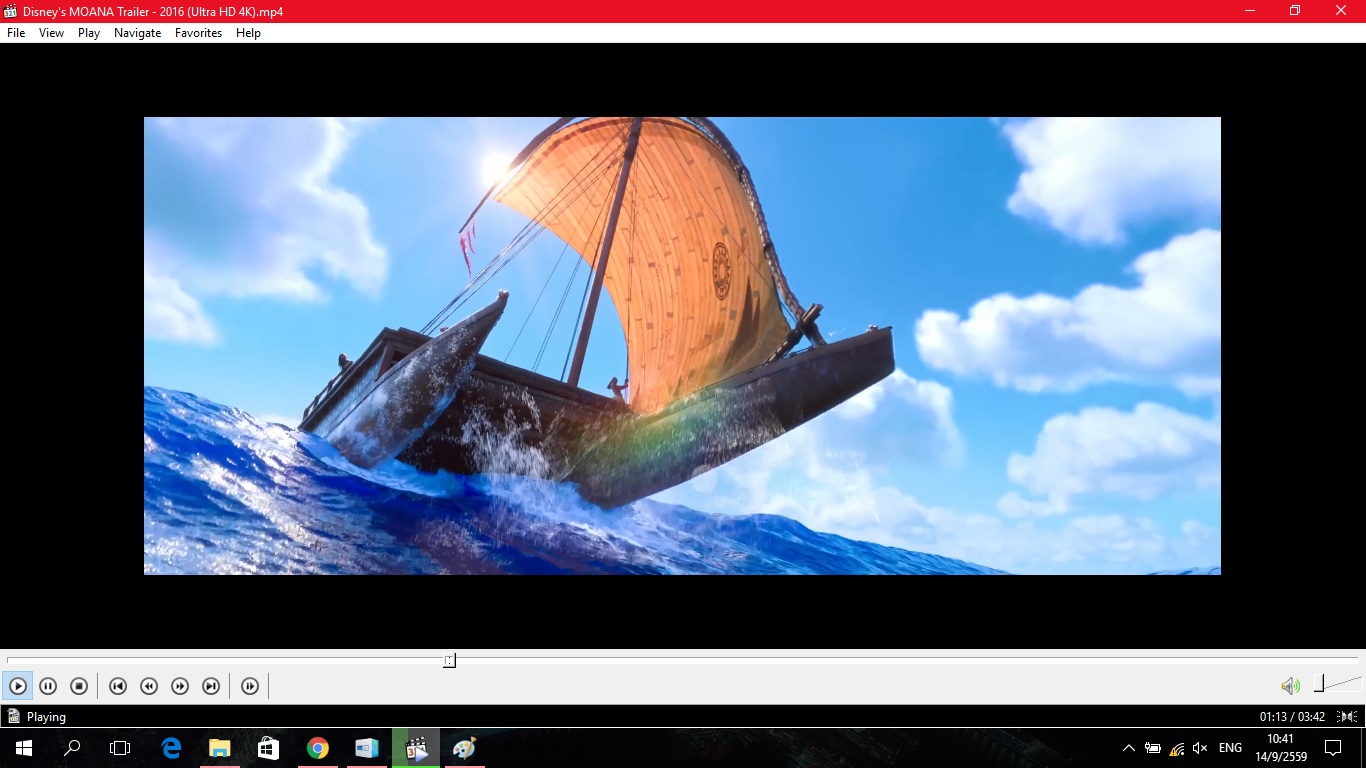Image resolution: width=1366 pixels, height=768 pixels.
Task: Pause the Moana trailer playback
Action: click(48, 686)
